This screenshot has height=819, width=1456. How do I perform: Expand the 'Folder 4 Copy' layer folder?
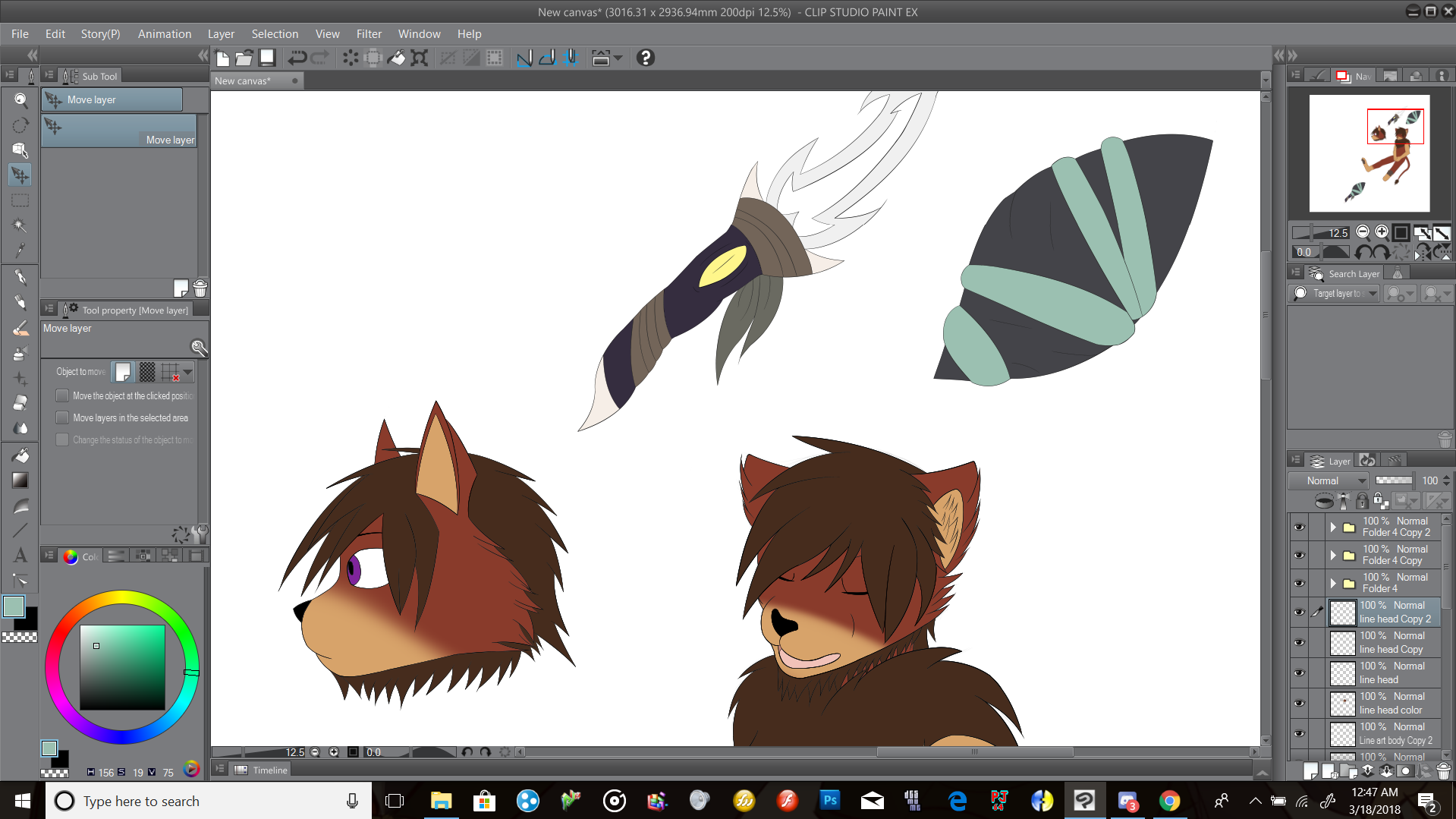(x=1333, y=555)
